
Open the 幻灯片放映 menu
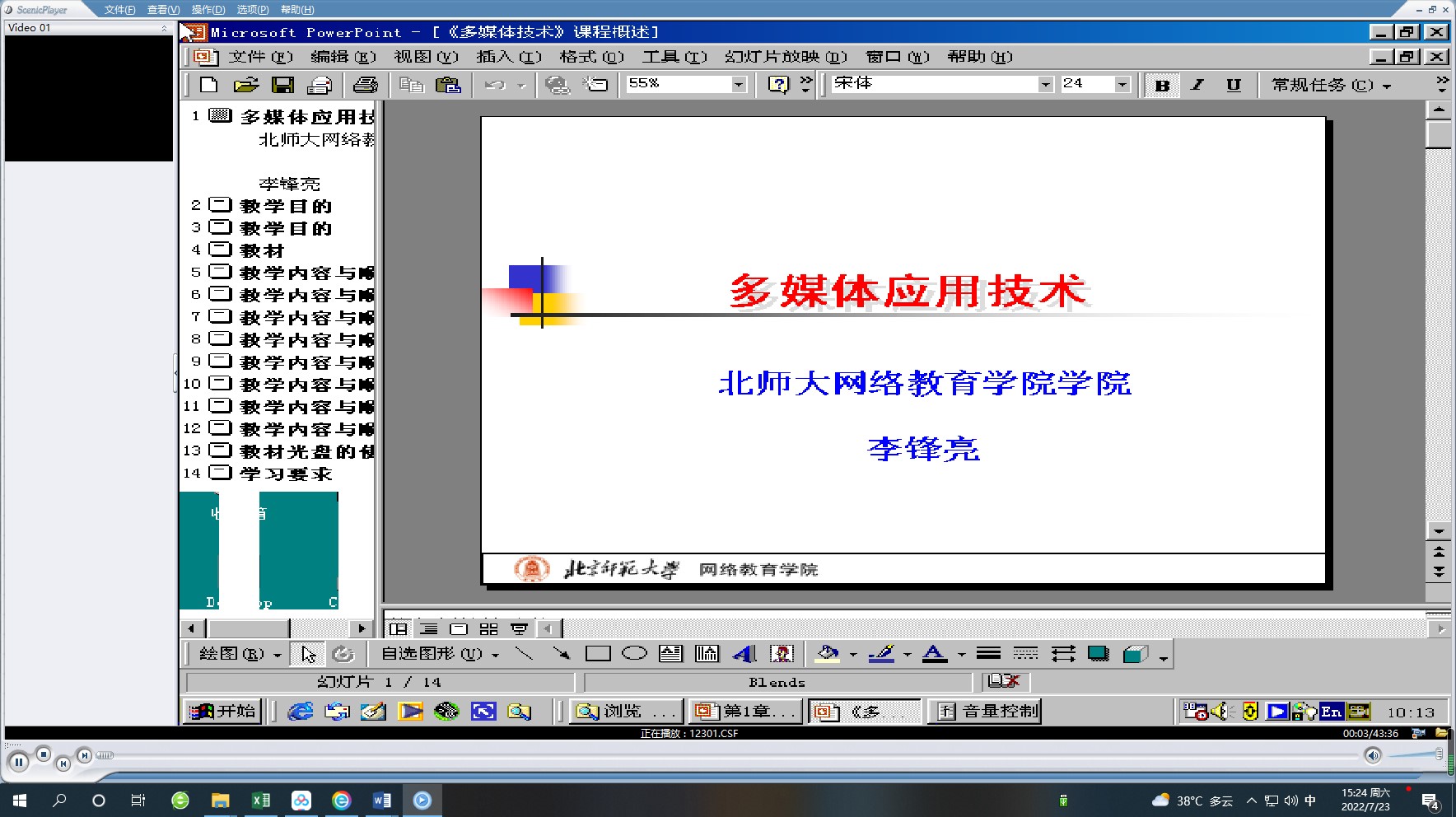pos(786,57)
